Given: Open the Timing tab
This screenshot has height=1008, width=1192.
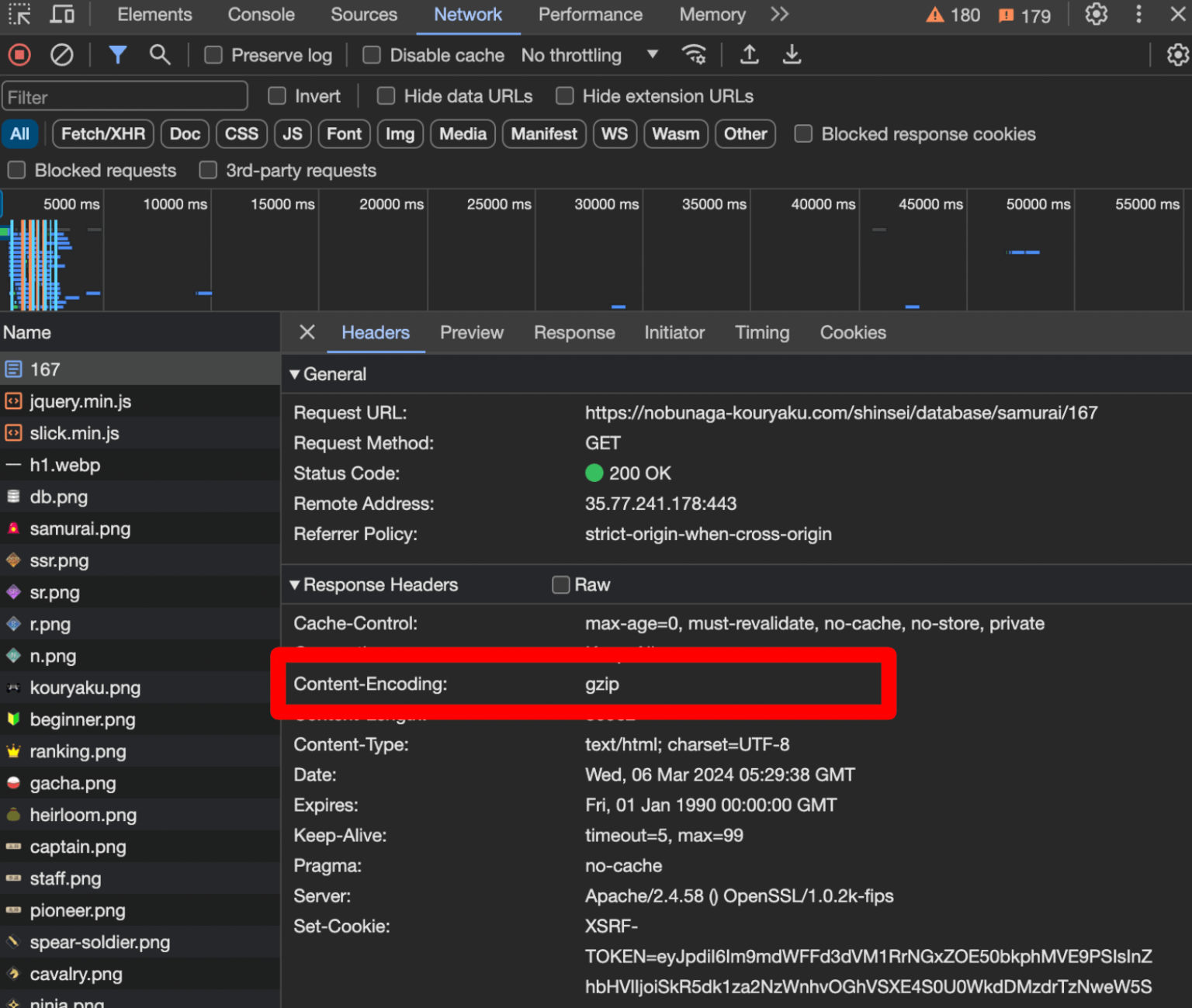Looking at the screenshot, I should 762,332.
